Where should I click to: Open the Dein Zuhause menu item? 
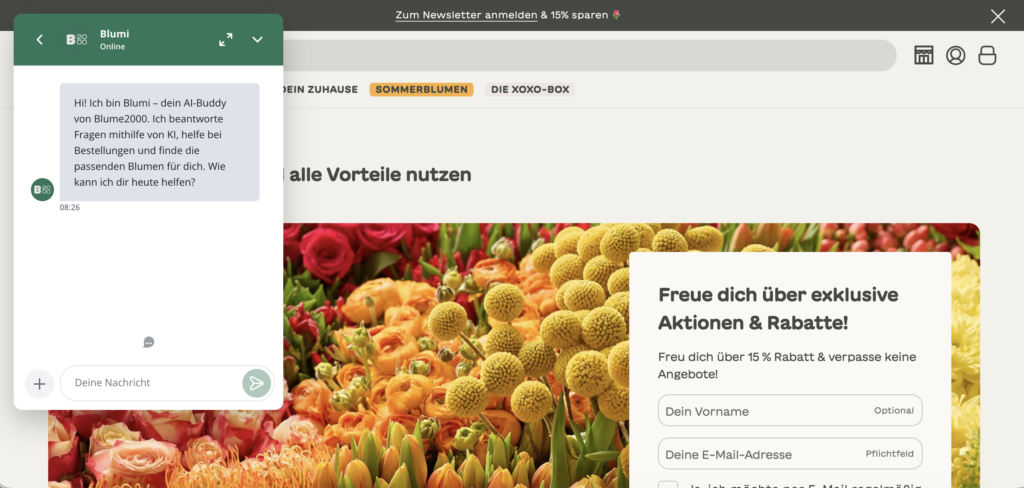[321, 89]
